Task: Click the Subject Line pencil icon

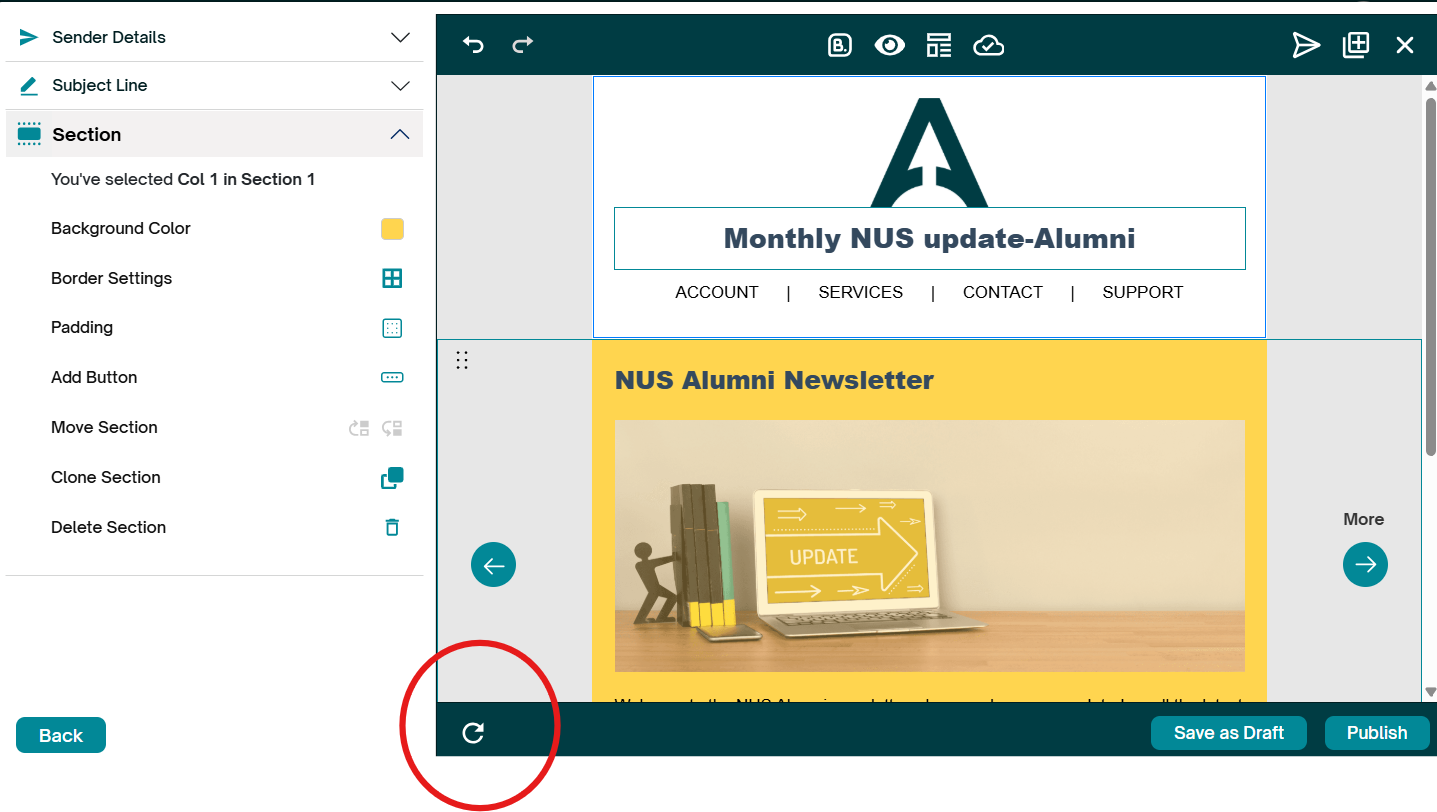Action: (x=29, y=86)
